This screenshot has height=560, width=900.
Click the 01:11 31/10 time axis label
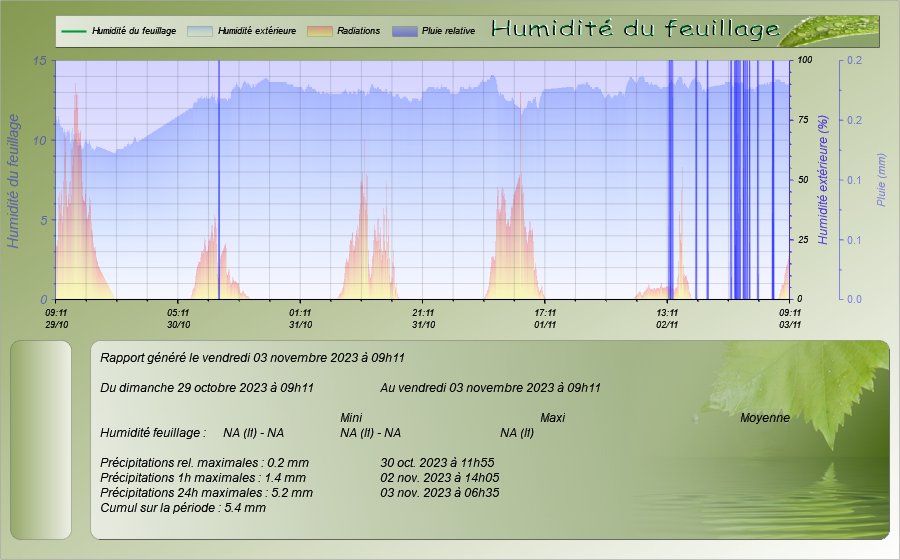300,318
